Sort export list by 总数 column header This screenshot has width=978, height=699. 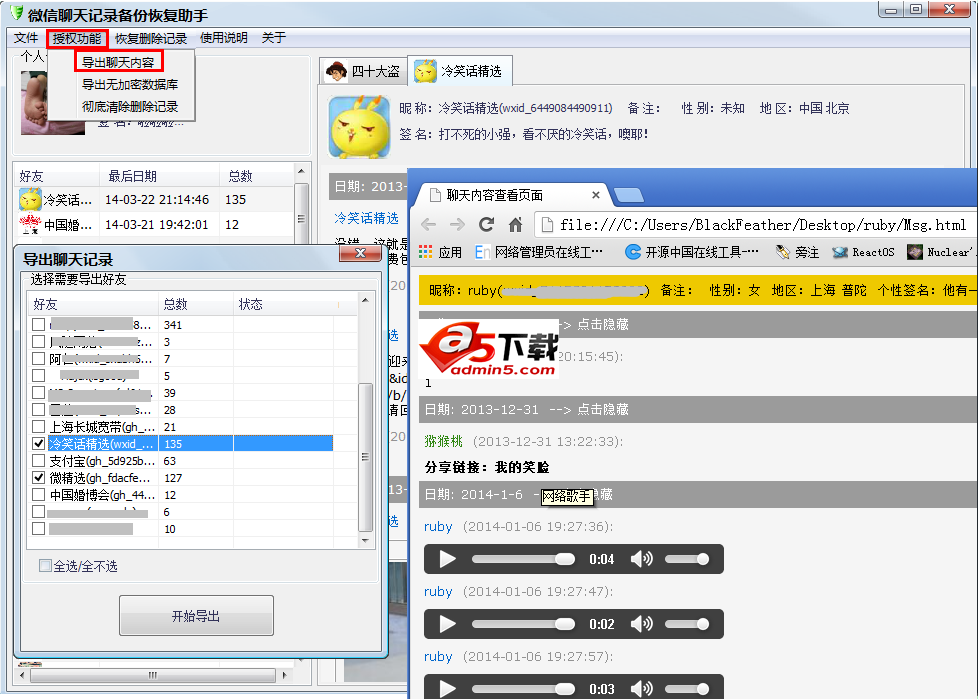click(x=176, y=304)
